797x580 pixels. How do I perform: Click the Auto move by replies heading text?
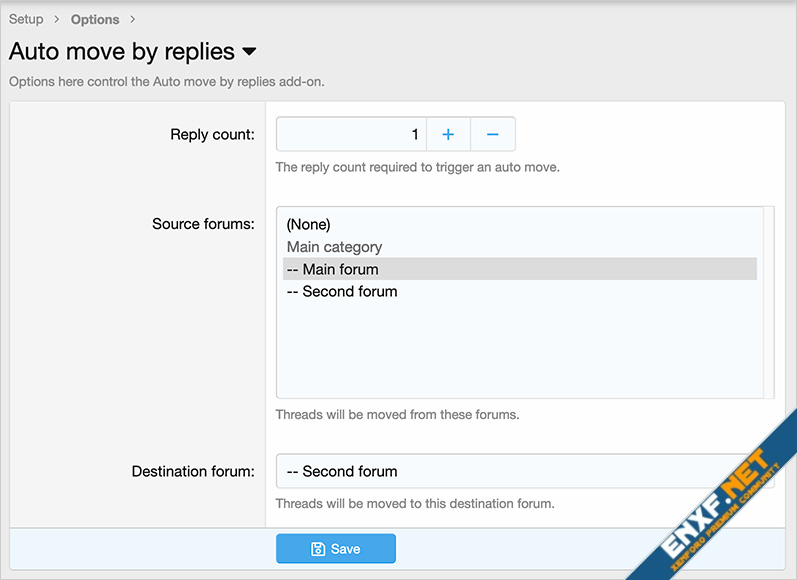[122, 52]
